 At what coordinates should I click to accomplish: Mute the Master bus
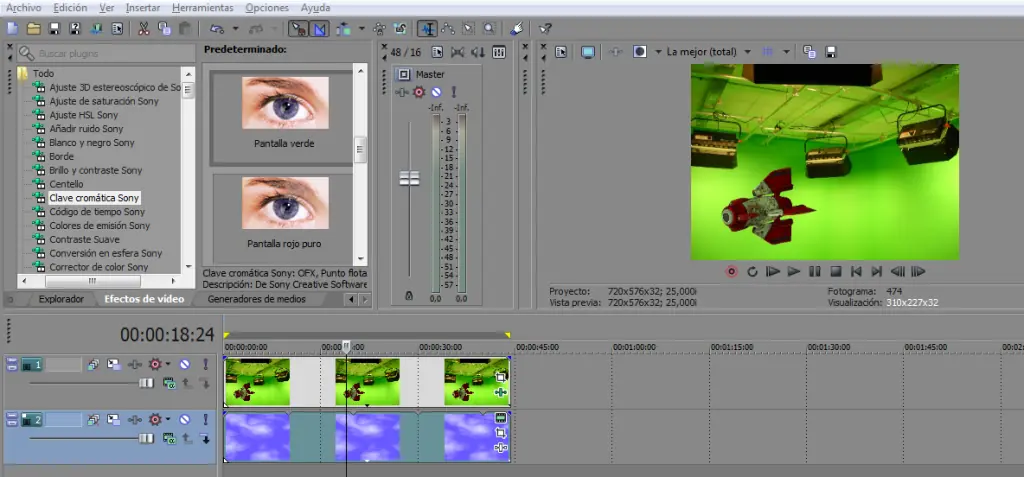click(x=436, y=92)
